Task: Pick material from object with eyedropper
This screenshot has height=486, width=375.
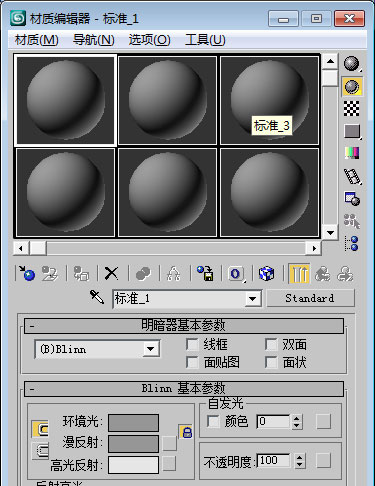Action: pyautogui.click(x=97, y=297)
